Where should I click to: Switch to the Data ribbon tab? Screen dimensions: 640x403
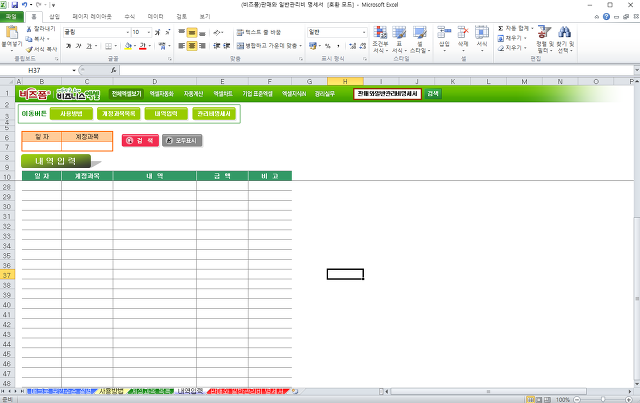coord(155,17)
